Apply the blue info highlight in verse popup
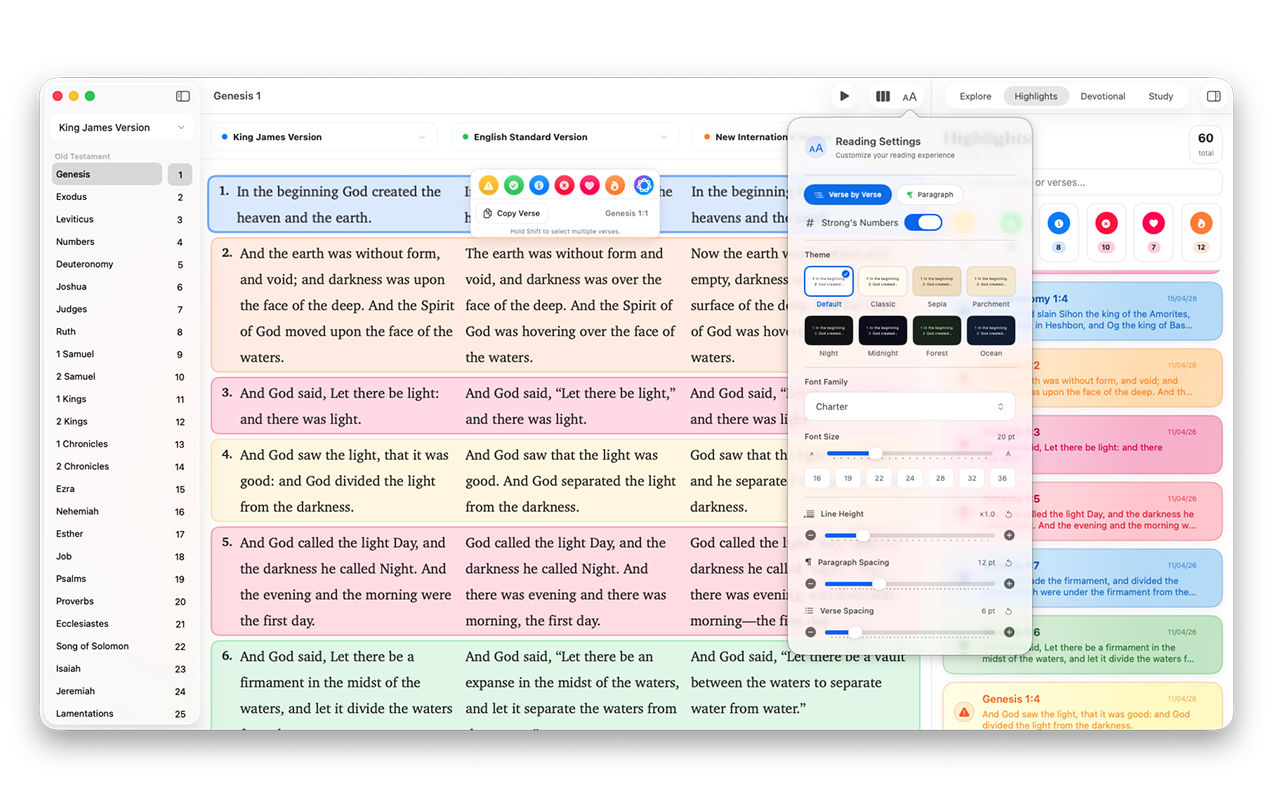1280x800 pixels. tap(539, 185)
